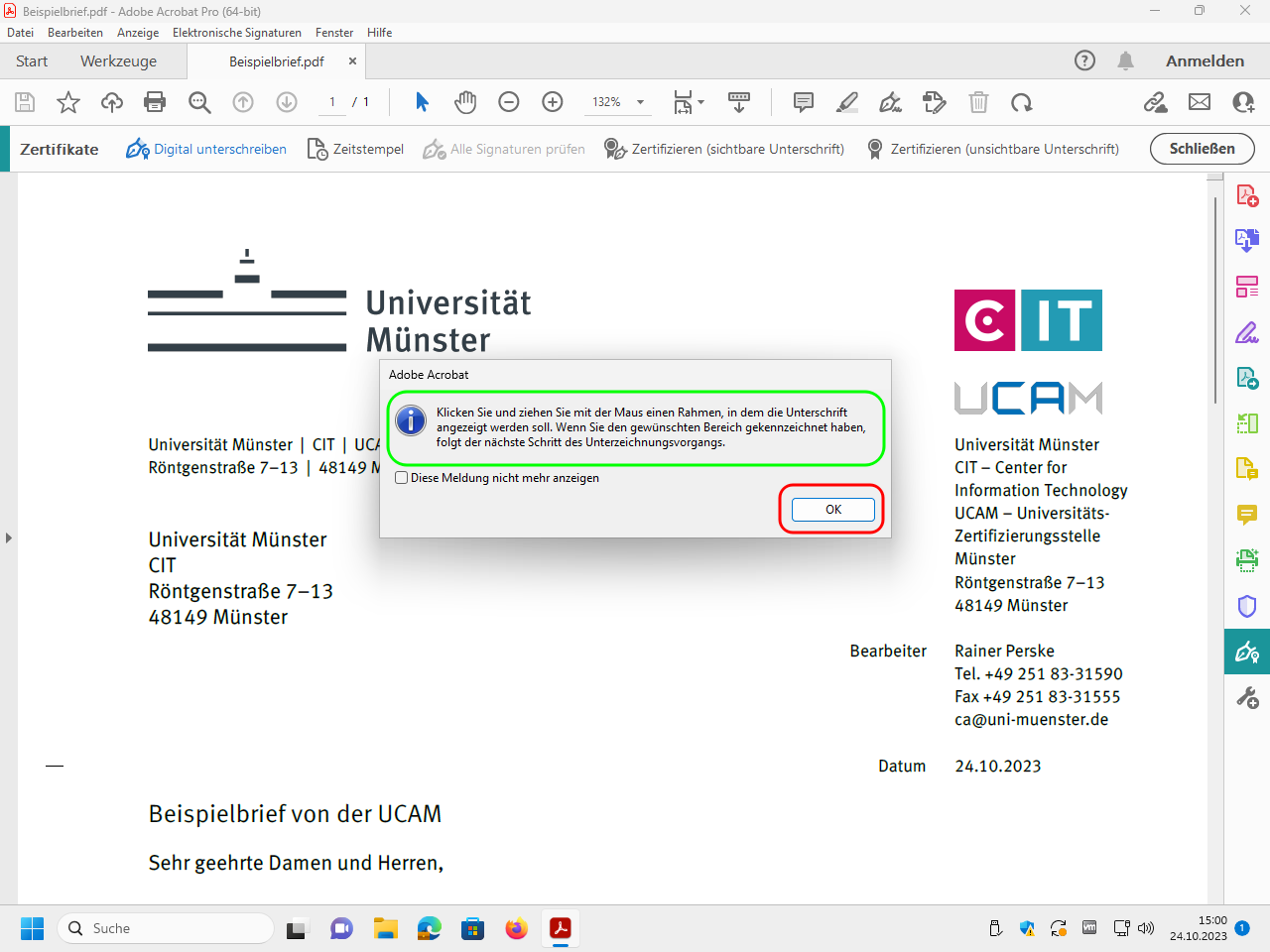Viewport: 1270px width, 952px height.
Task: Expand the page fit options dropdown
Action: pos(700,102)
